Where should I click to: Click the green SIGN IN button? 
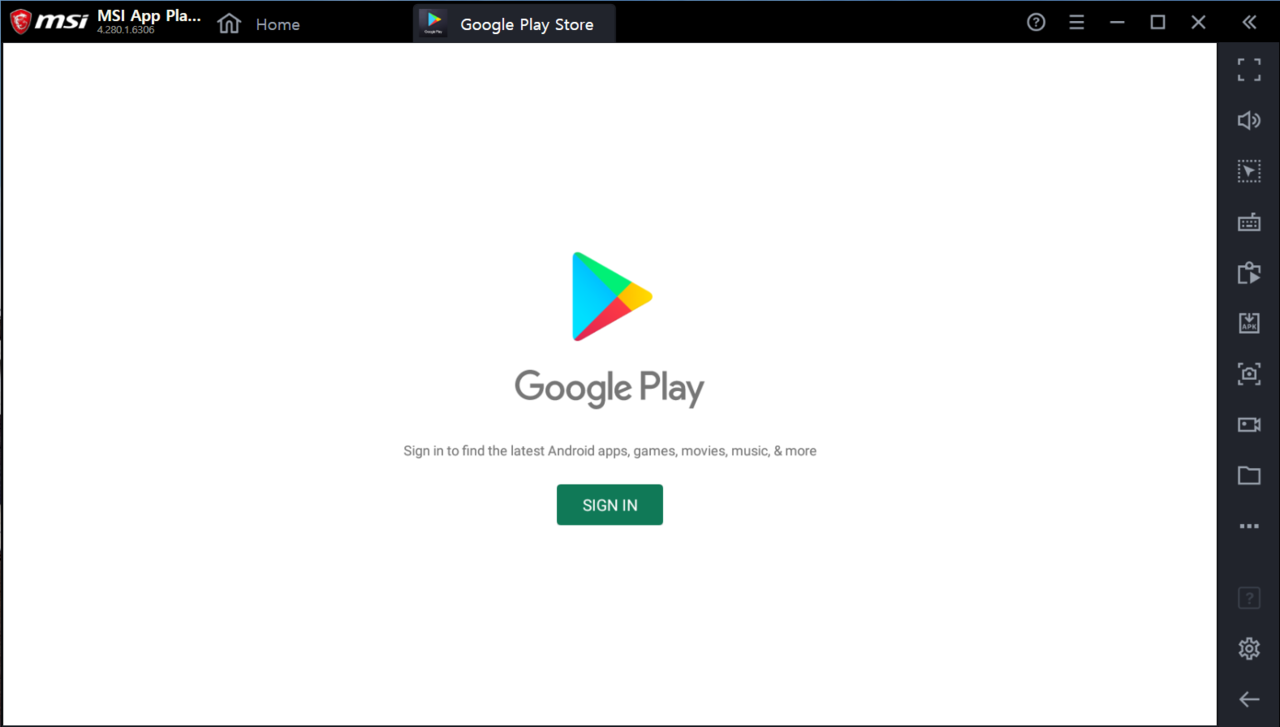[x=609, y=505]
